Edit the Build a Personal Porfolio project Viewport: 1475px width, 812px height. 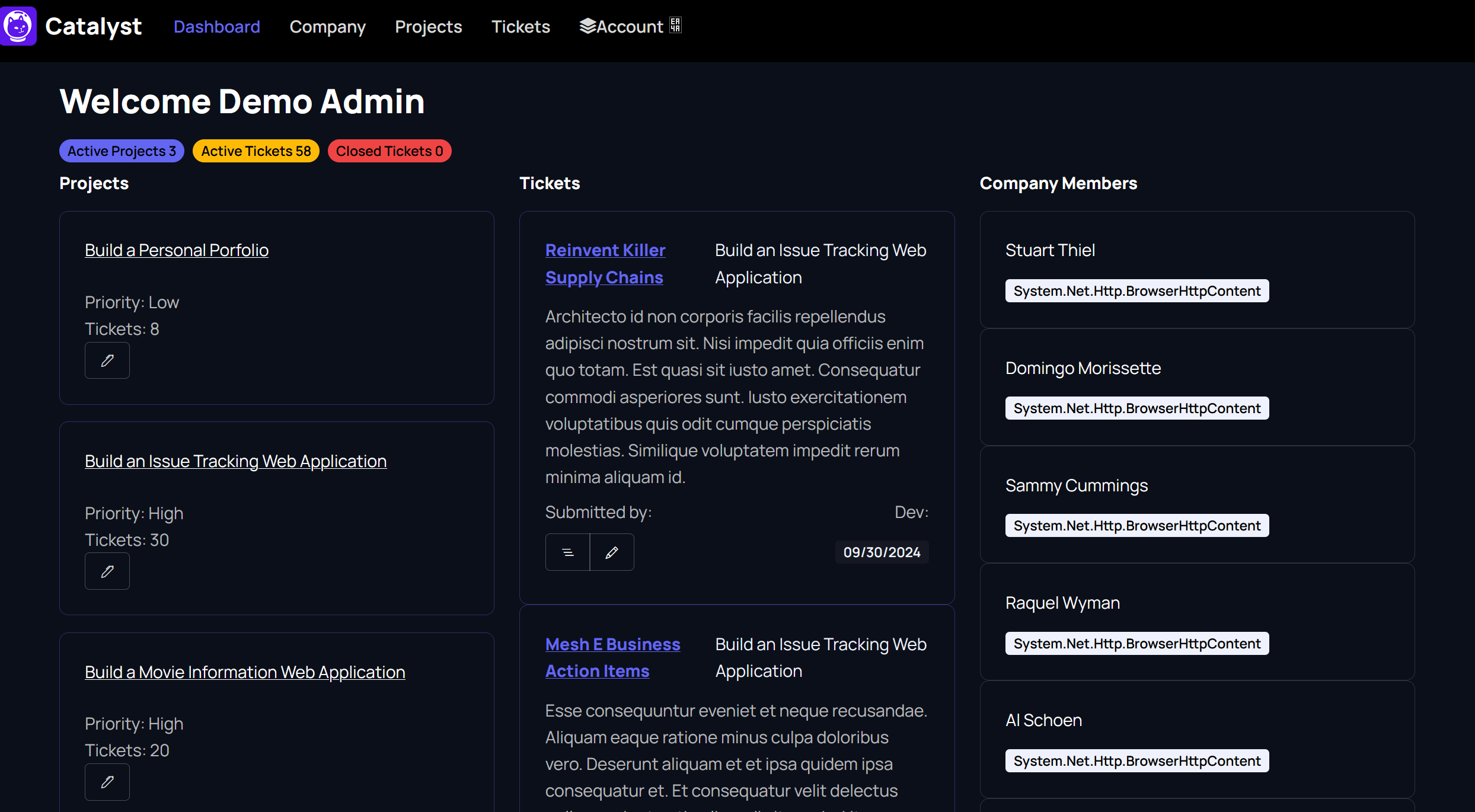pyautogui.click(x=107, y=360)
